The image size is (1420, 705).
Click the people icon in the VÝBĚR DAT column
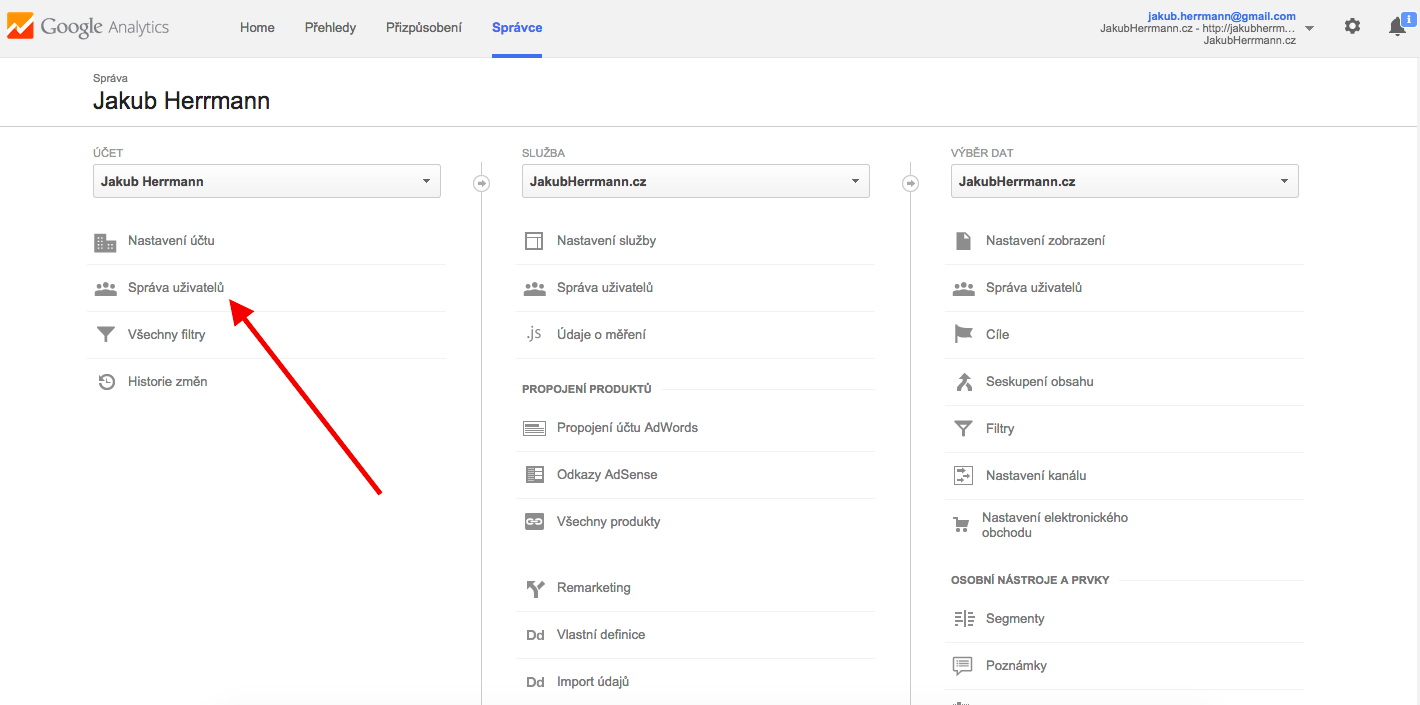pos(963,288)
